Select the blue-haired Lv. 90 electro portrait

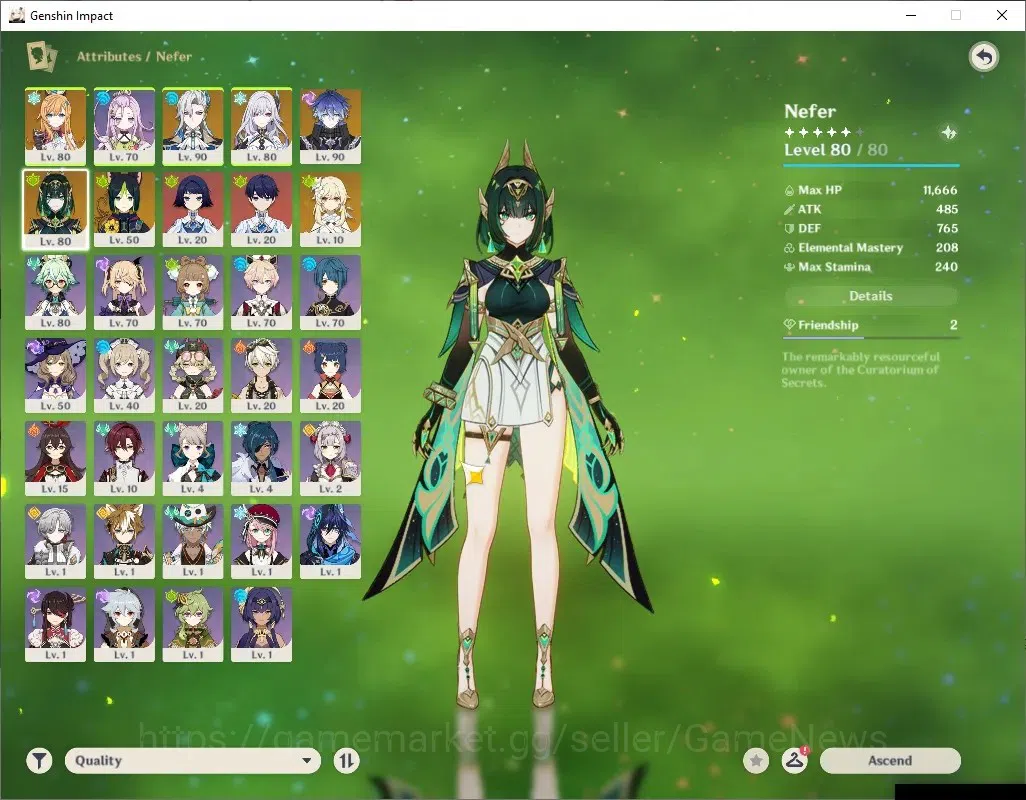(x=330, y=127)
